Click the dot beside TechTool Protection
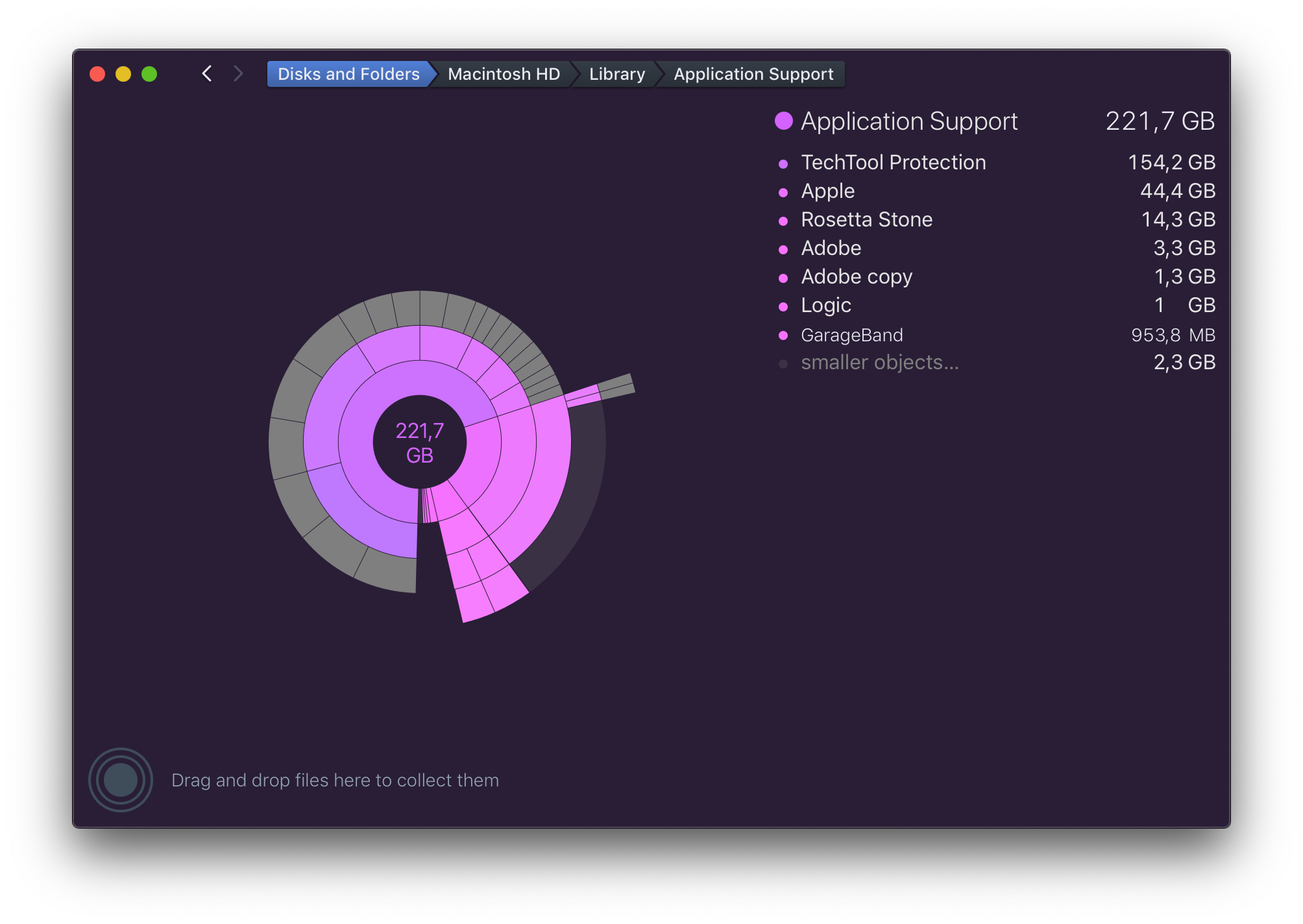Screen dimensions: 1303x924 coord(783,164)
